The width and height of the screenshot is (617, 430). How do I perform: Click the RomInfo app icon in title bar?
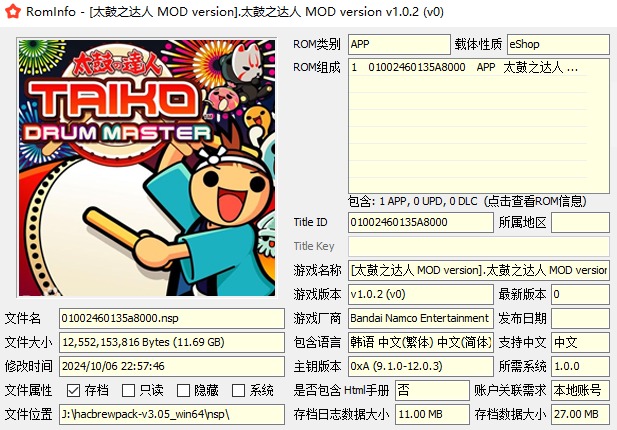tap(13, 11)
